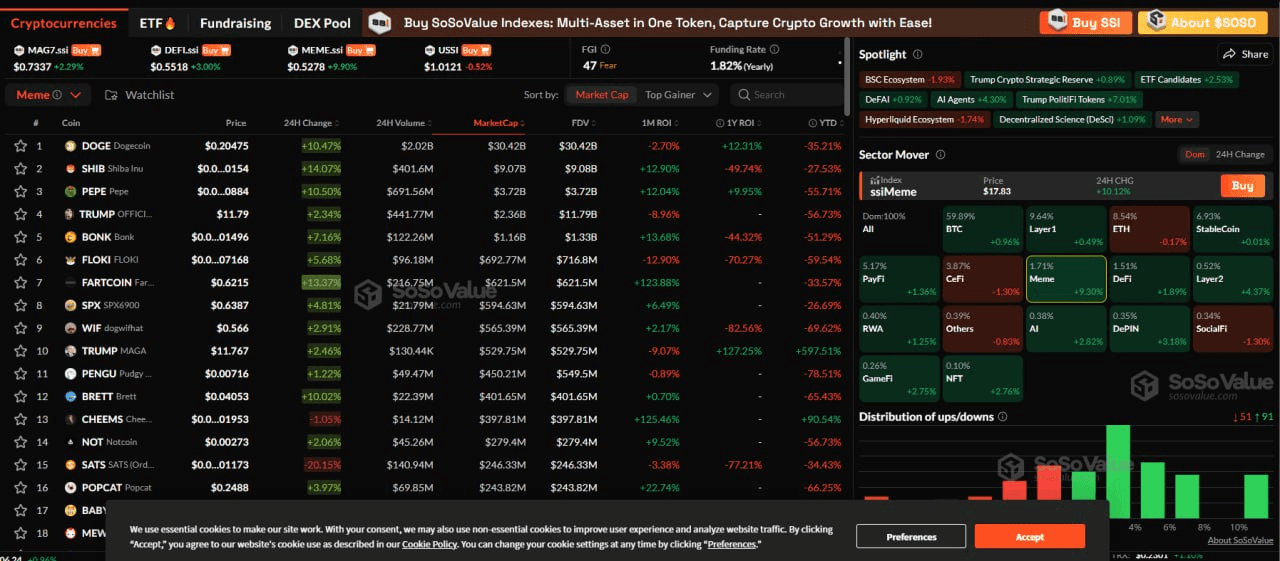Click the fire icon on ETF tab
This screenshot has width=1280, height=561.
pos(170,22)
